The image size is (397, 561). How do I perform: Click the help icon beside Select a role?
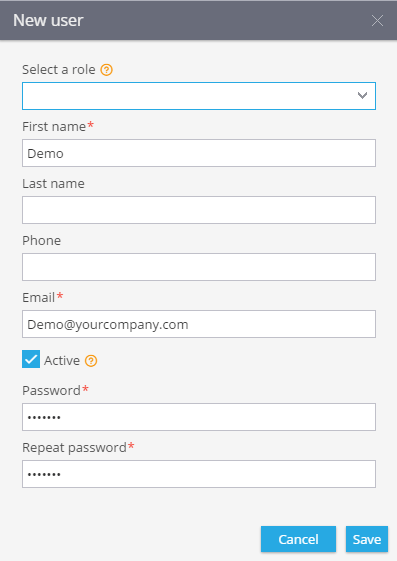[x=107, y=70]
